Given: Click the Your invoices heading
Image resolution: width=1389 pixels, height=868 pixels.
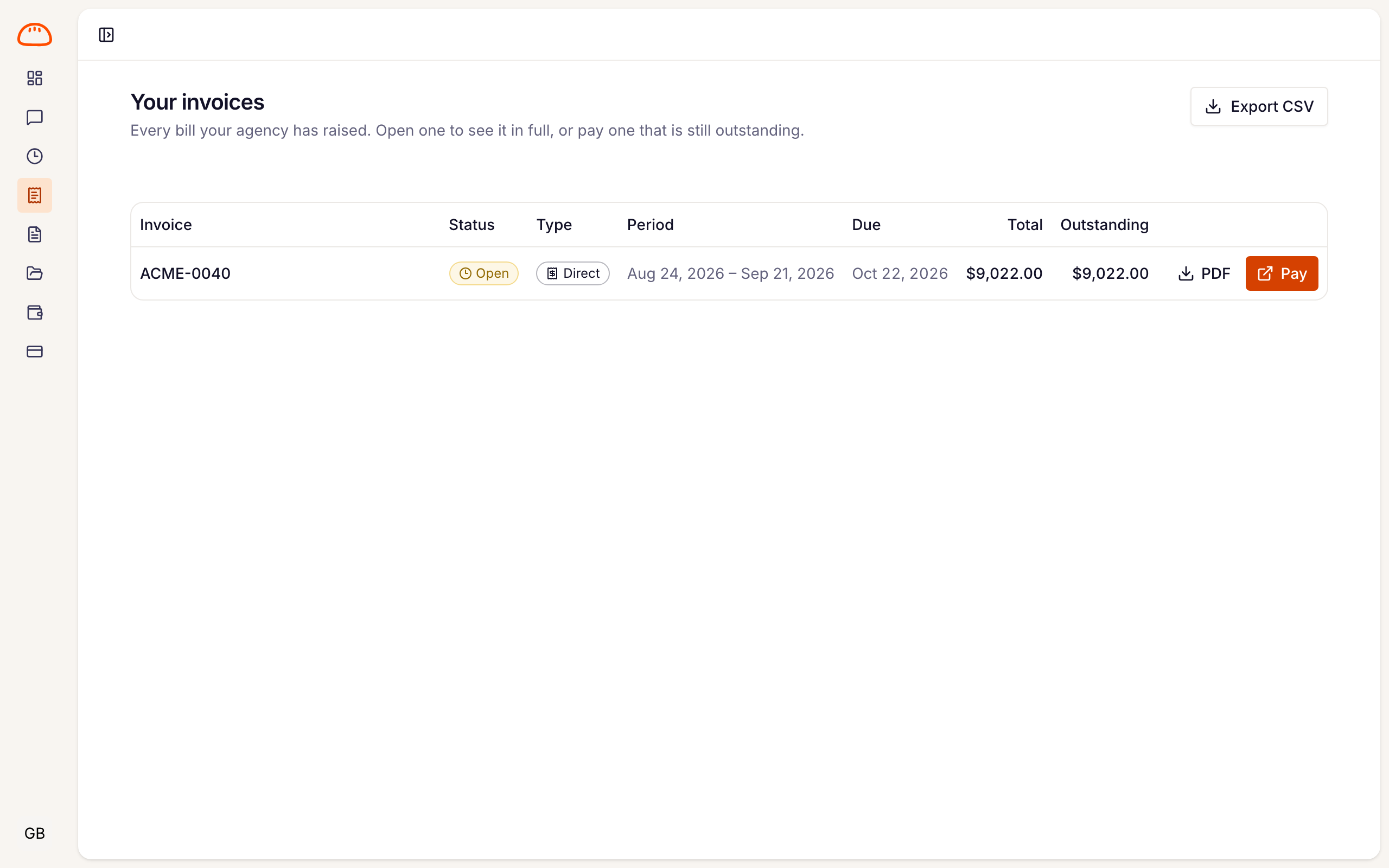Looking at the screenshot, I should point(197,102).
